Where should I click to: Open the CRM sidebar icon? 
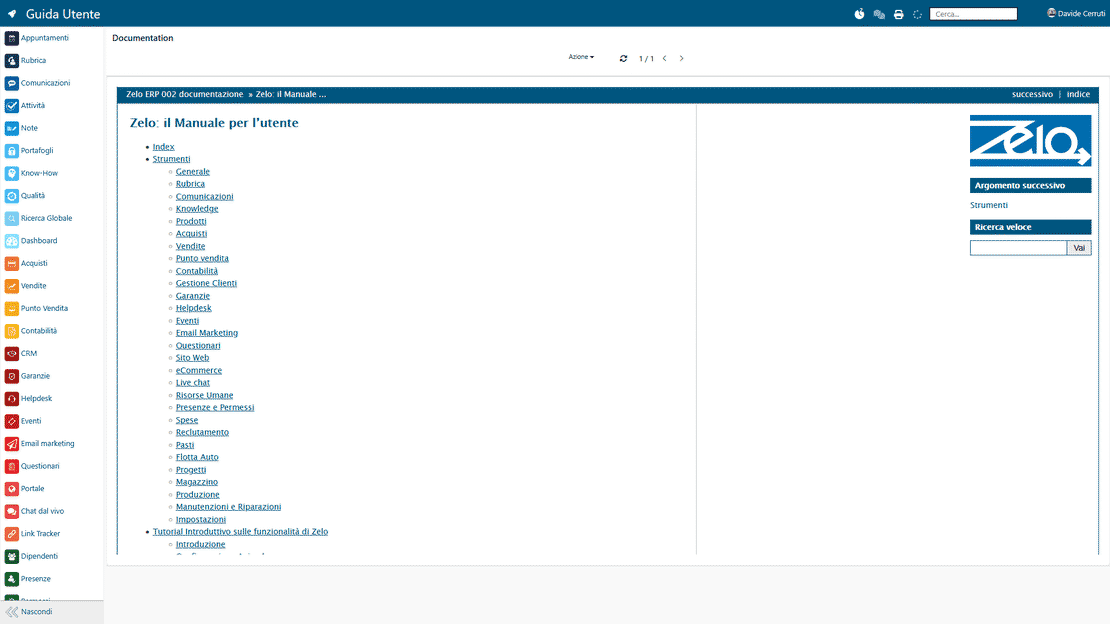click(11, 353)
